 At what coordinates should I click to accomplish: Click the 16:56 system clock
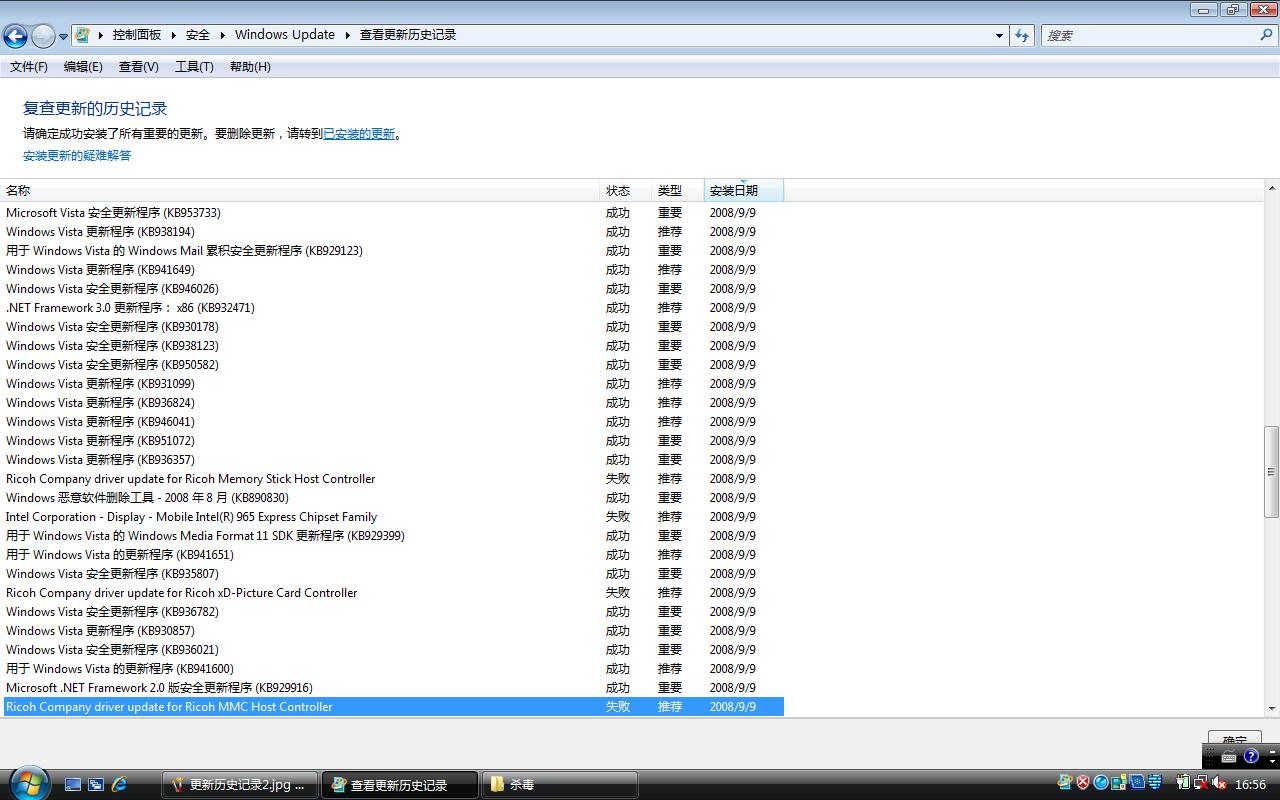[x=1251, y=785]
